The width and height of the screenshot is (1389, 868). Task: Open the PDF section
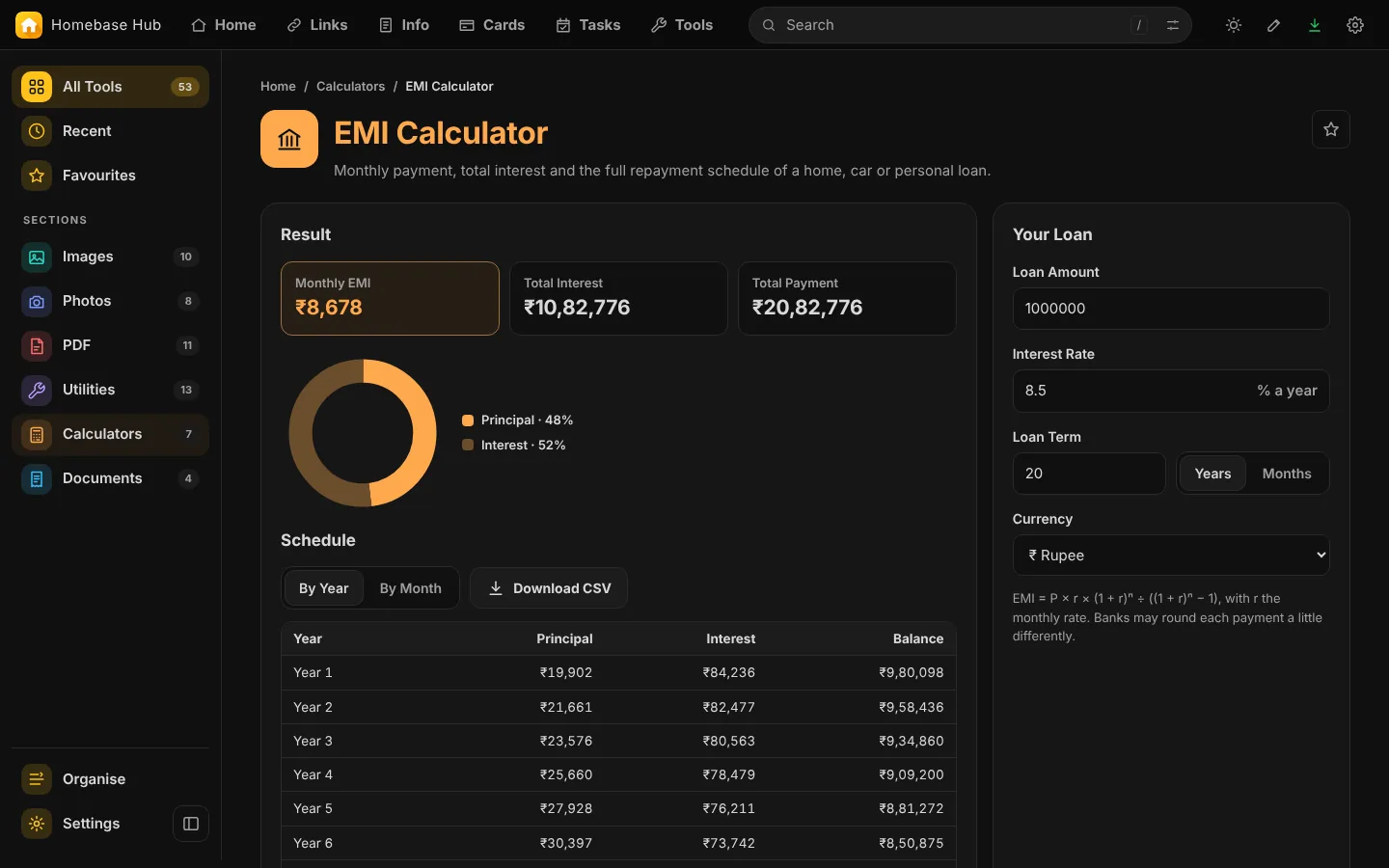(x=110, y=345)
